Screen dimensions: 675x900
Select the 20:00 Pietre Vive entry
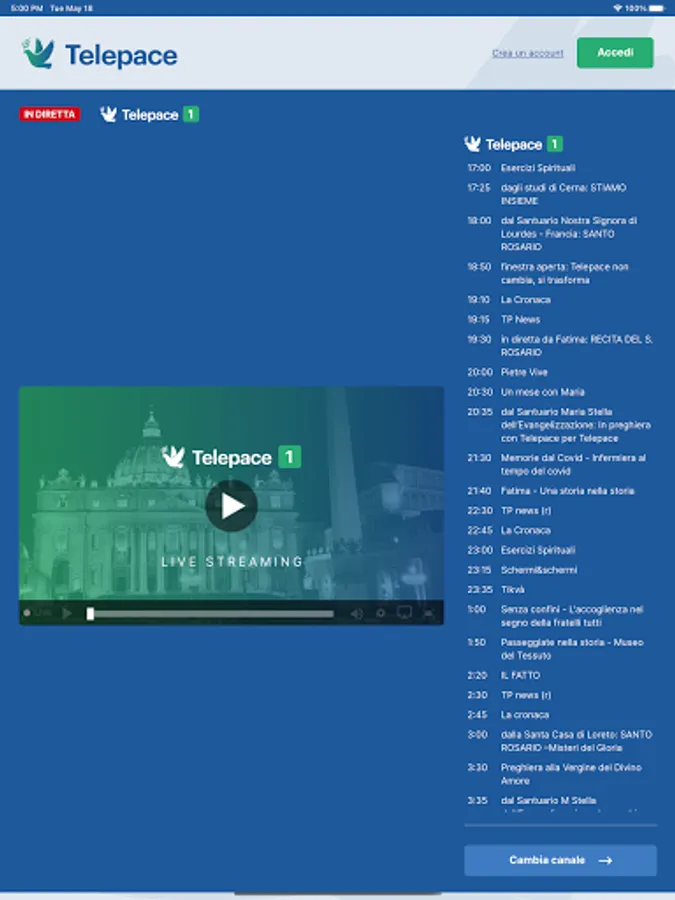(x=560, y=372)
